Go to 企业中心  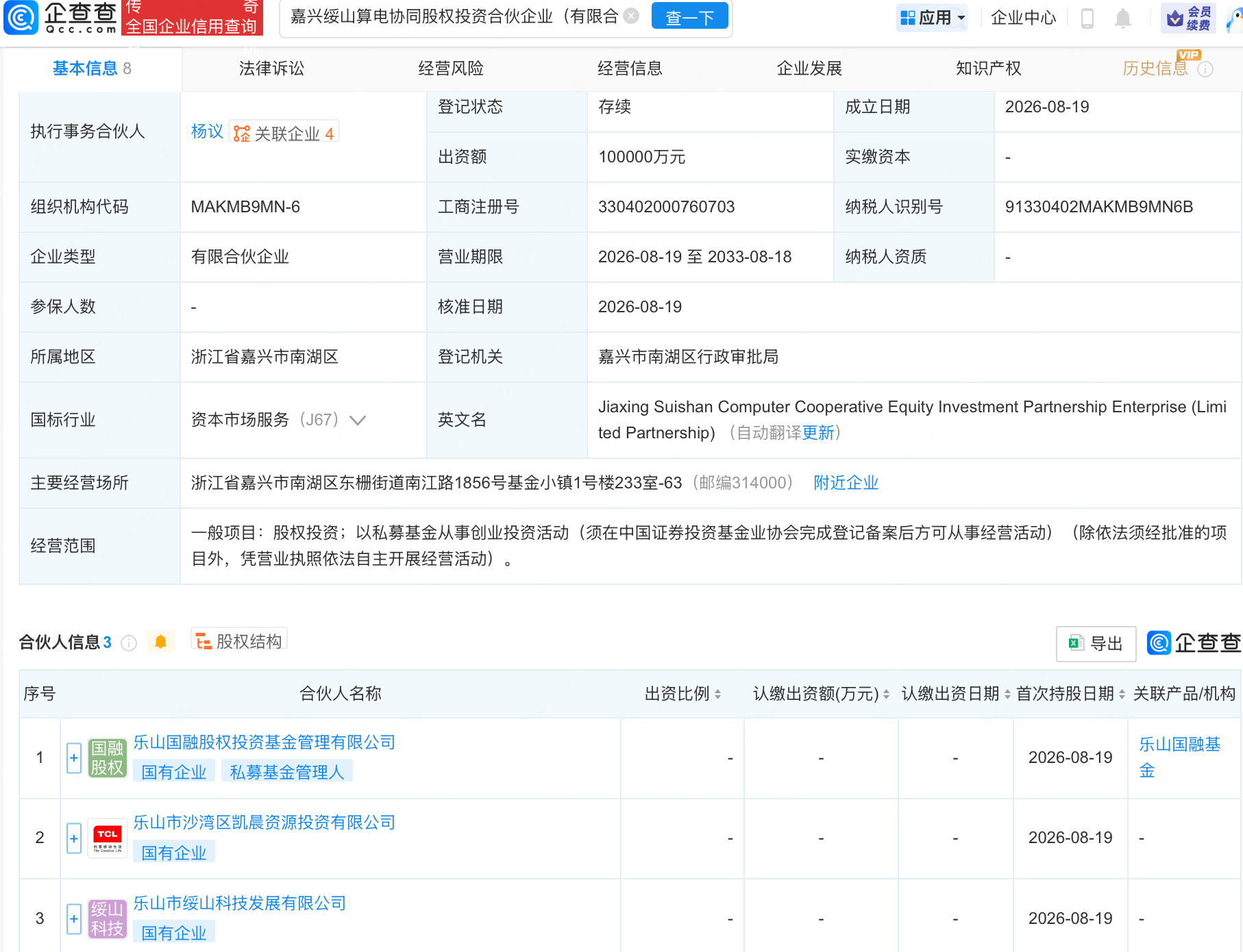point(1023,18)
